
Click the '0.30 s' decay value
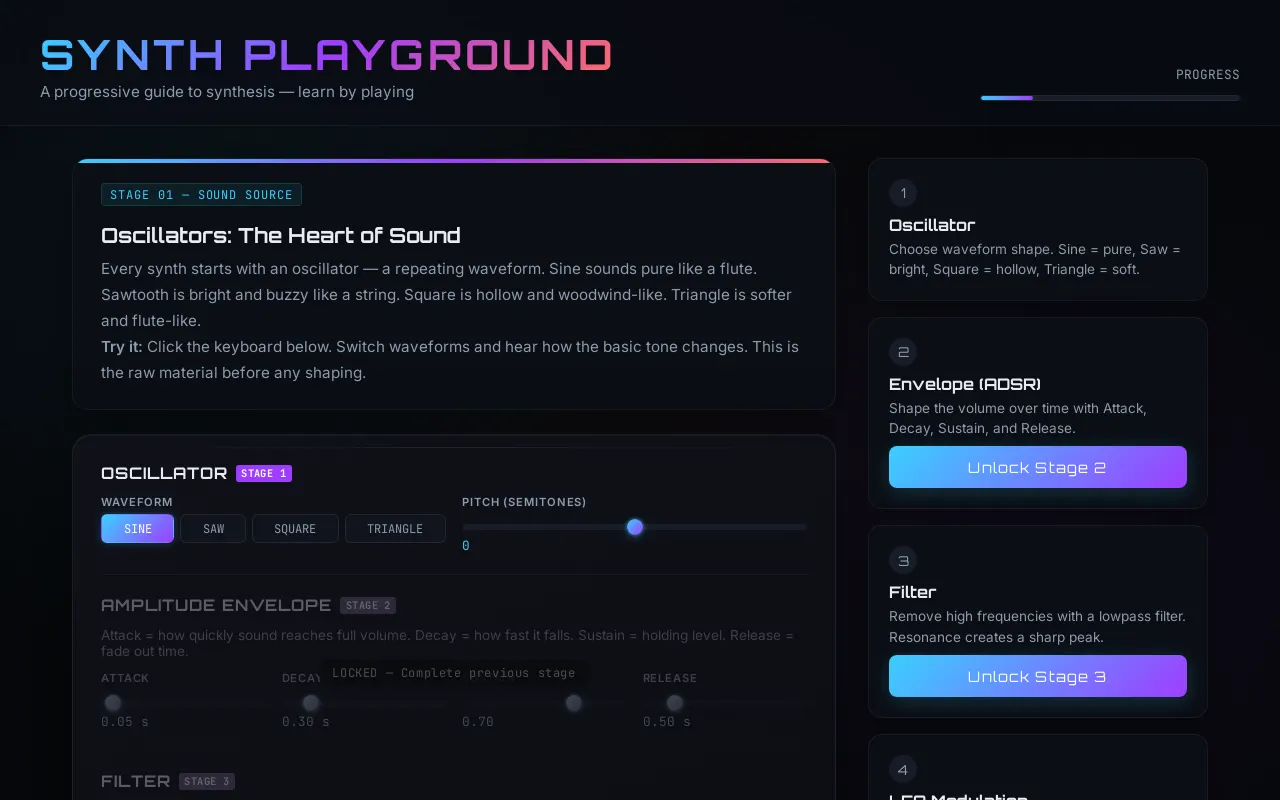point(306,721)
